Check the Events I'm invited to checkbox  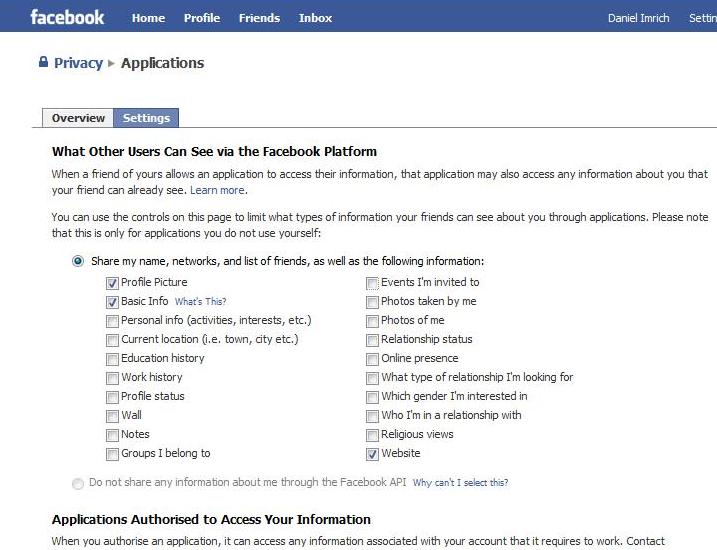(x=372, y=283)
